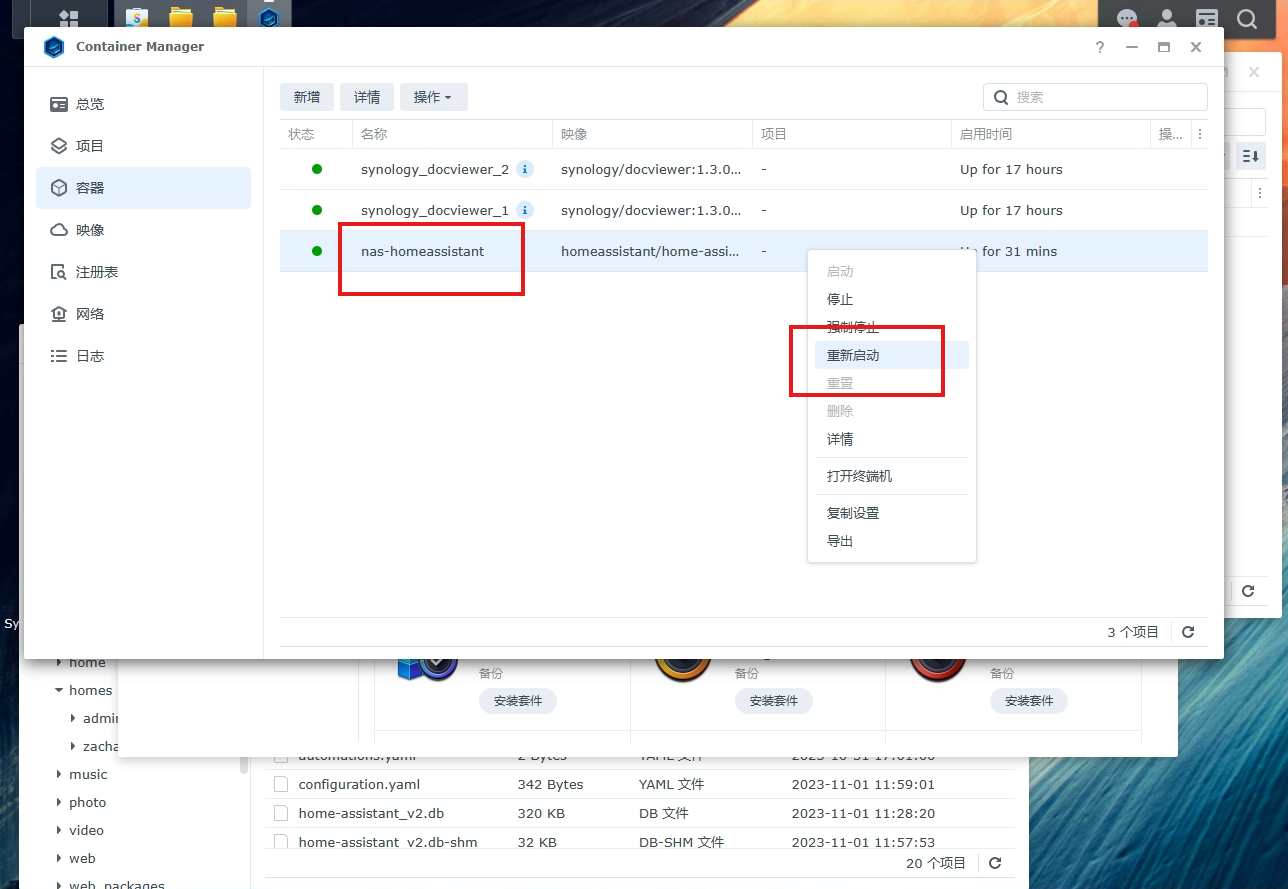Click green status dot of nas-homeassistant

point(317,251)
